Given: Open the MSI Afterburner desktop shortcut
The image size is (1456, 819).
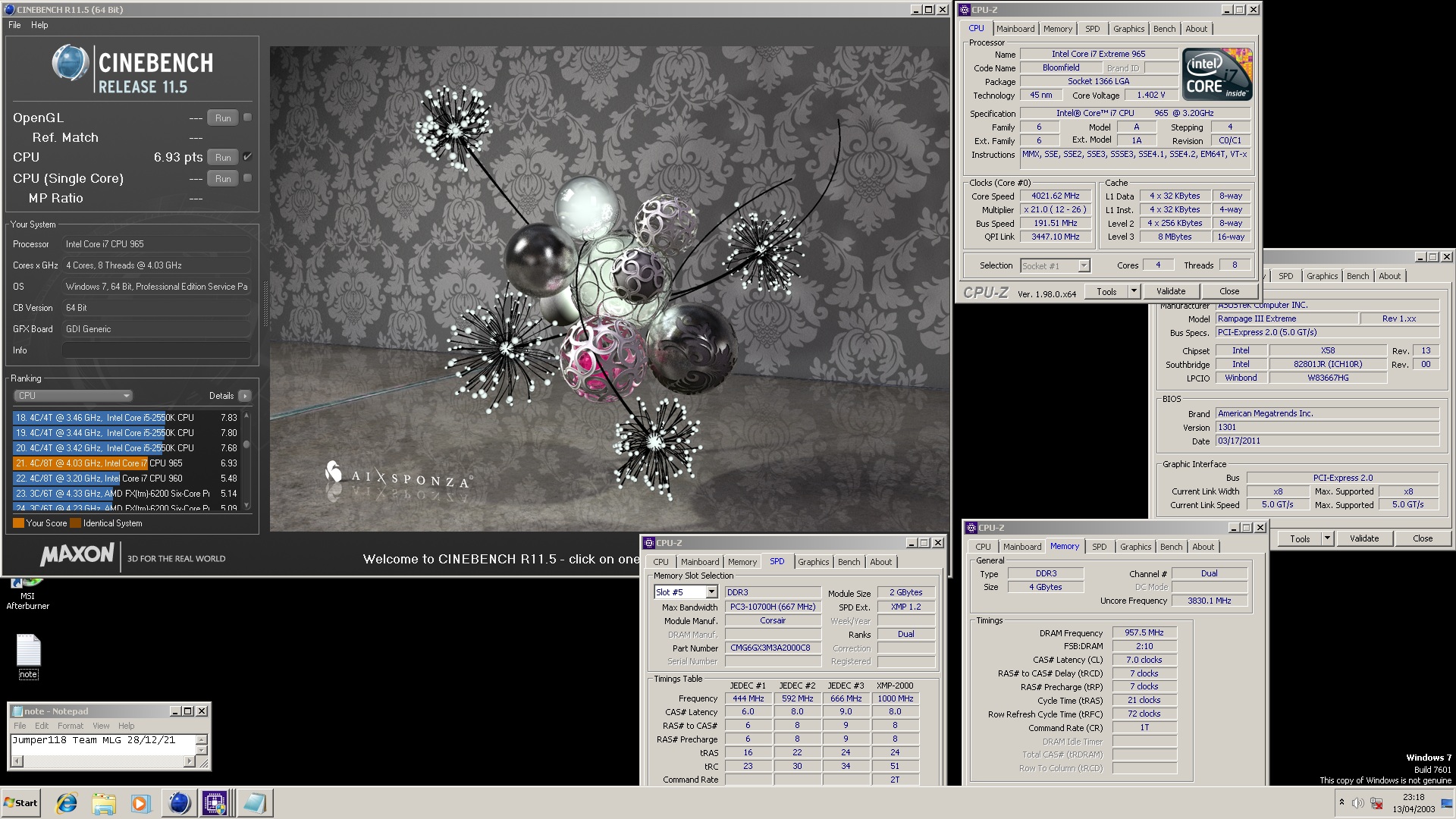Looking at the screenshot, I should tap(27, 594).
